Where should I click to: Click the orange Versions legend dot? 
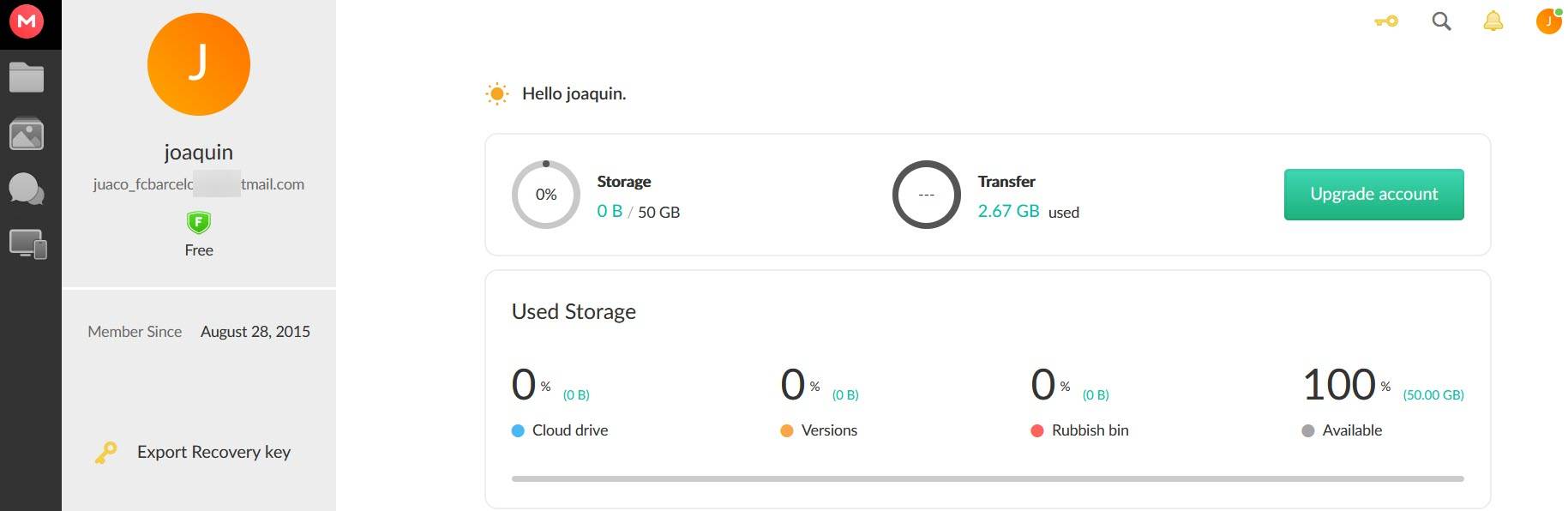[x=787, y=431]
